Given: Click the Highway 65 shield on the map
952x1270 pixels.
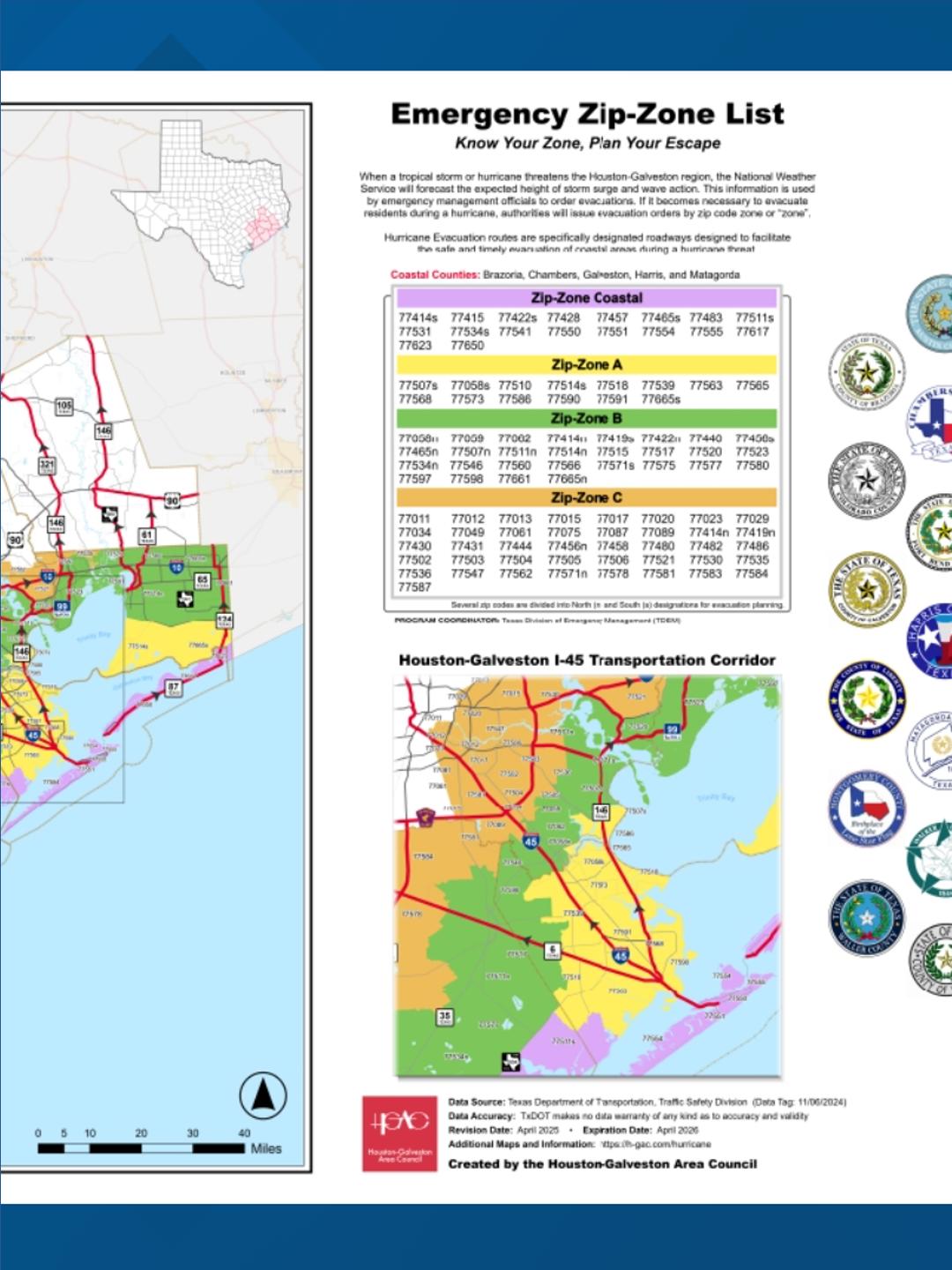Looking at the screenshot, I should (202, 580).
